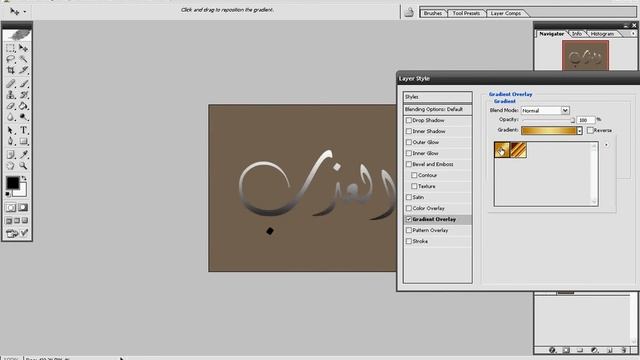Reset default foreground and background colors

click(8, 194)
